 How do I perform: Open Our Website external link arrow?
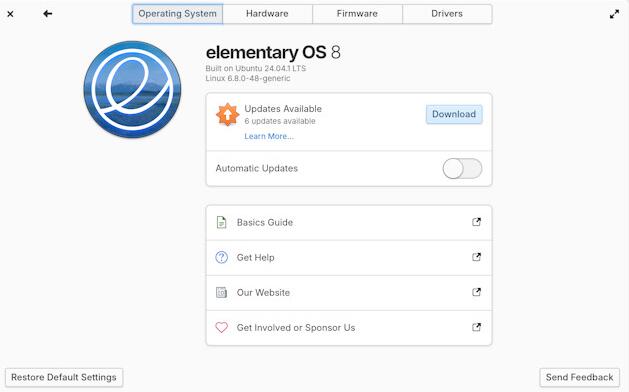point(476,292)
